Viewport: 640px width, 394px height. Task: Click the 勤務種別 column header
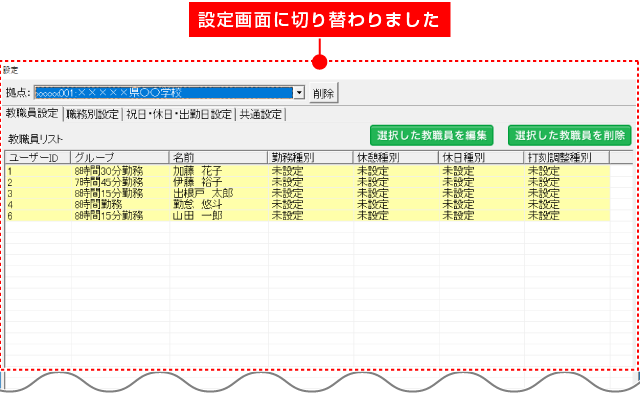click(310, 157)
